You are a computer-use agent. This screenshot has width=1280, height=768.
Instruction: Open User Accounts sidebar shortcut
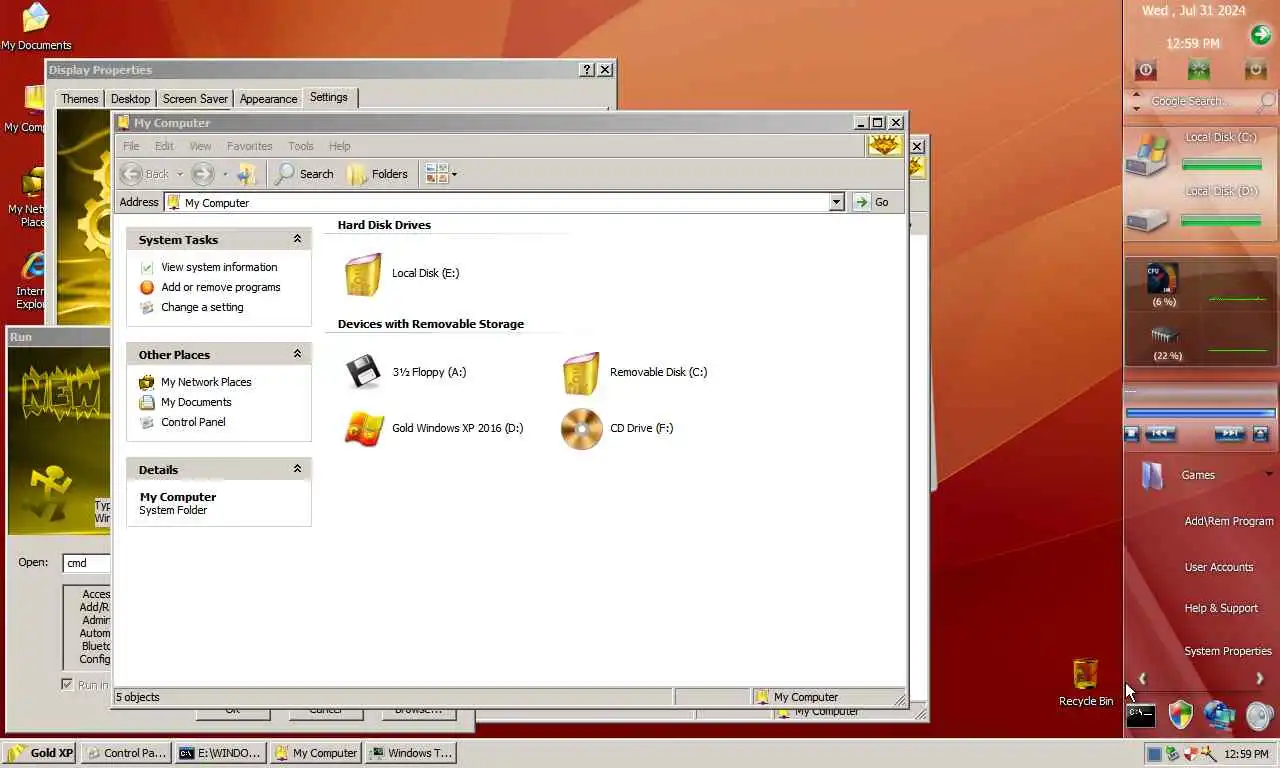point(1219,567)
